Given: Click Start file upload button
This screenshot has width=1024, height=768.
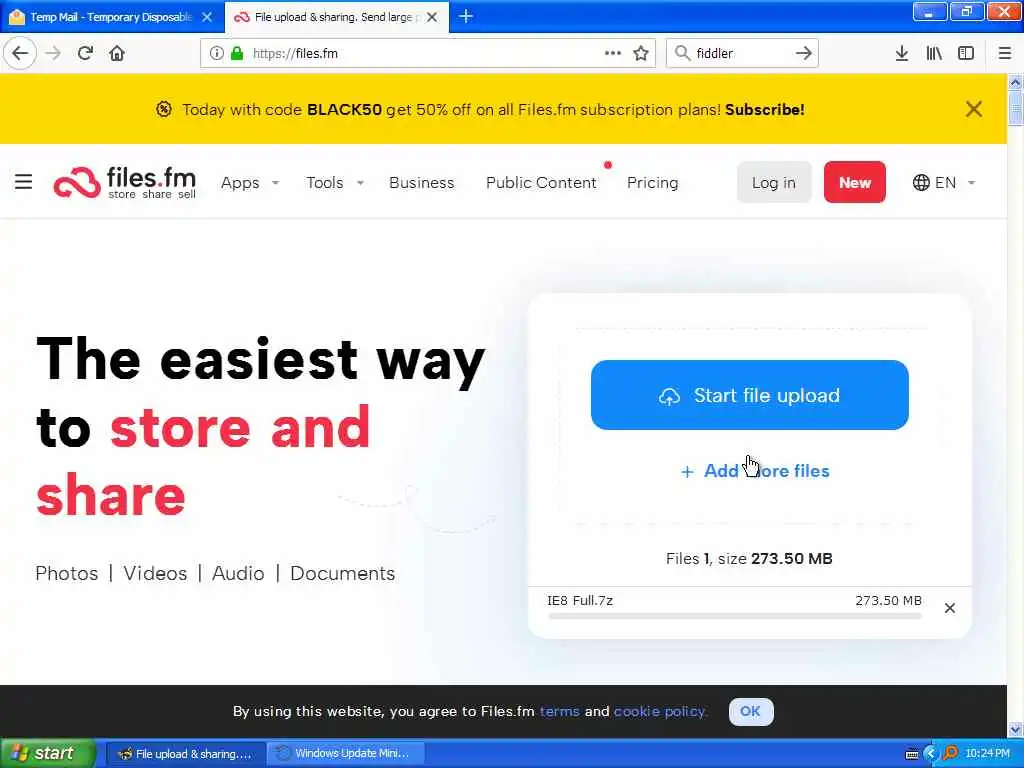Looking at the screenshot, I should 749,395.
